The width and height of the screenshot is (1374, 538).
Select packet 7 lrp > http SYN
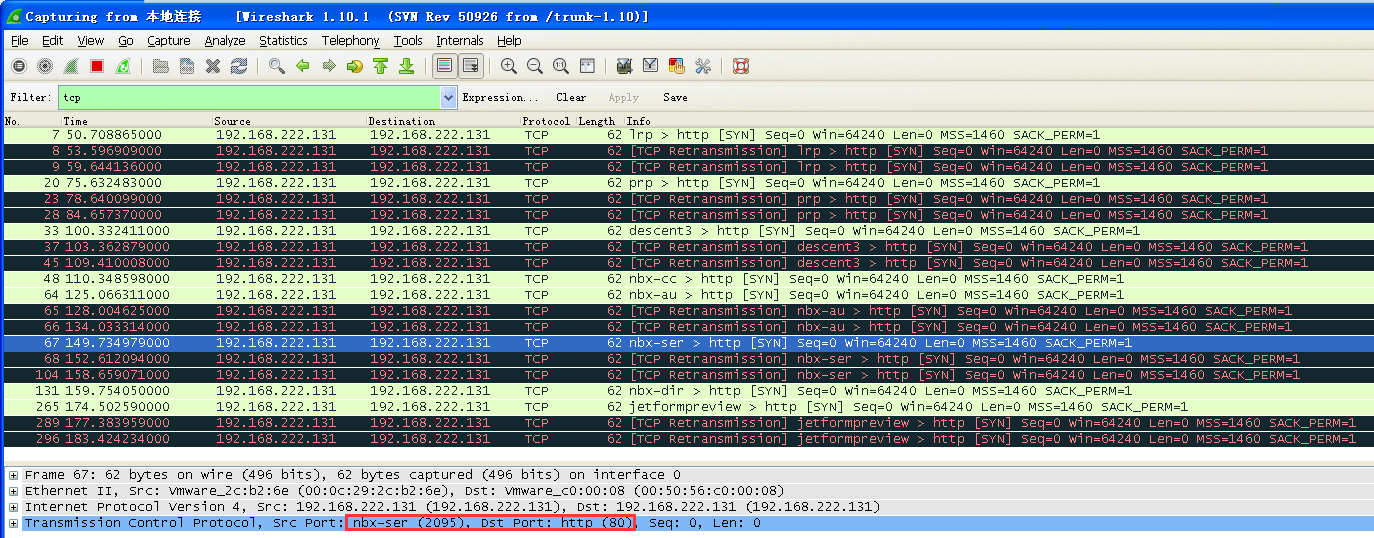(687, 135)
